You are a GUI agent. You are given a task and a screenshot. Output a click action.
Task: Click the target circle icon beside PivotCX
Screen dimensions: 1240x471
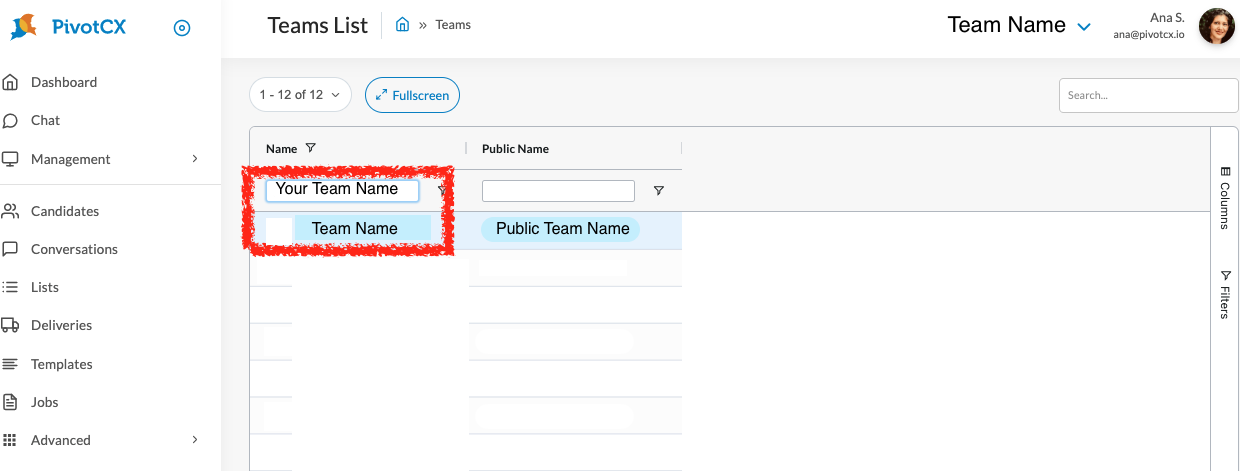(x=181, y=28)
